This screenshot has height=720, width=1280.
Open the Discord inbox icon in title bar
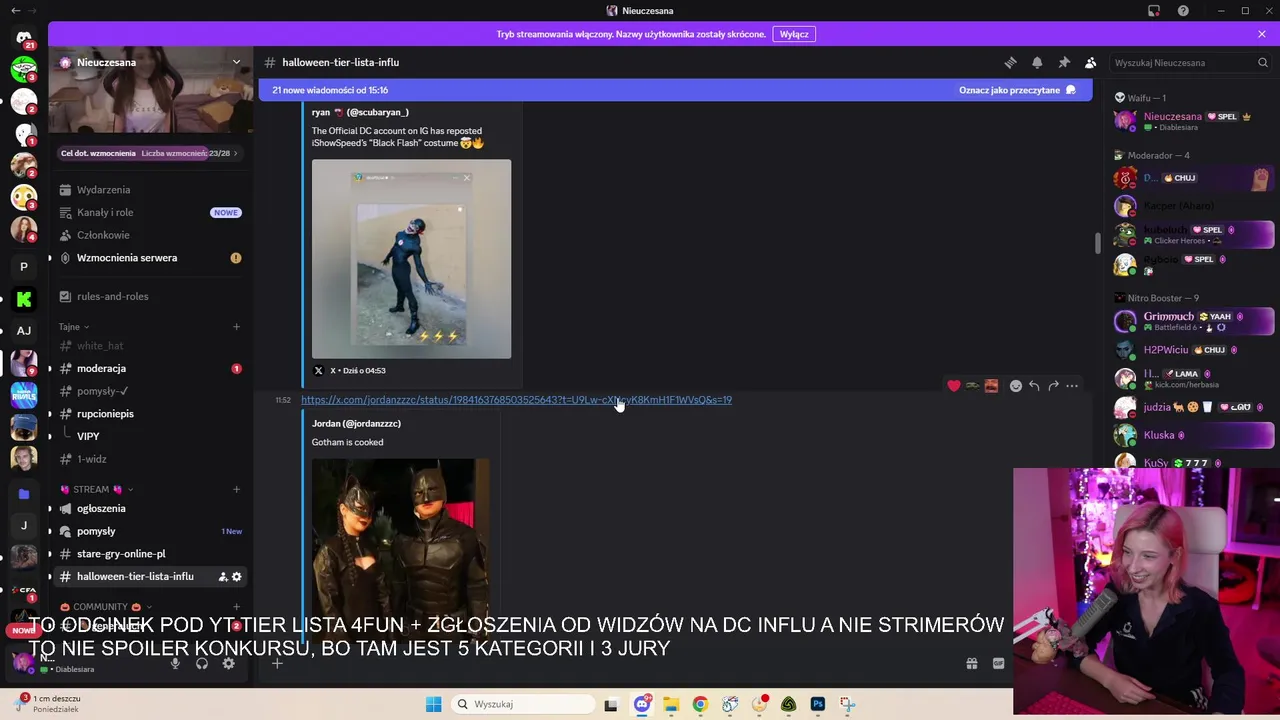pos(1154,11)
